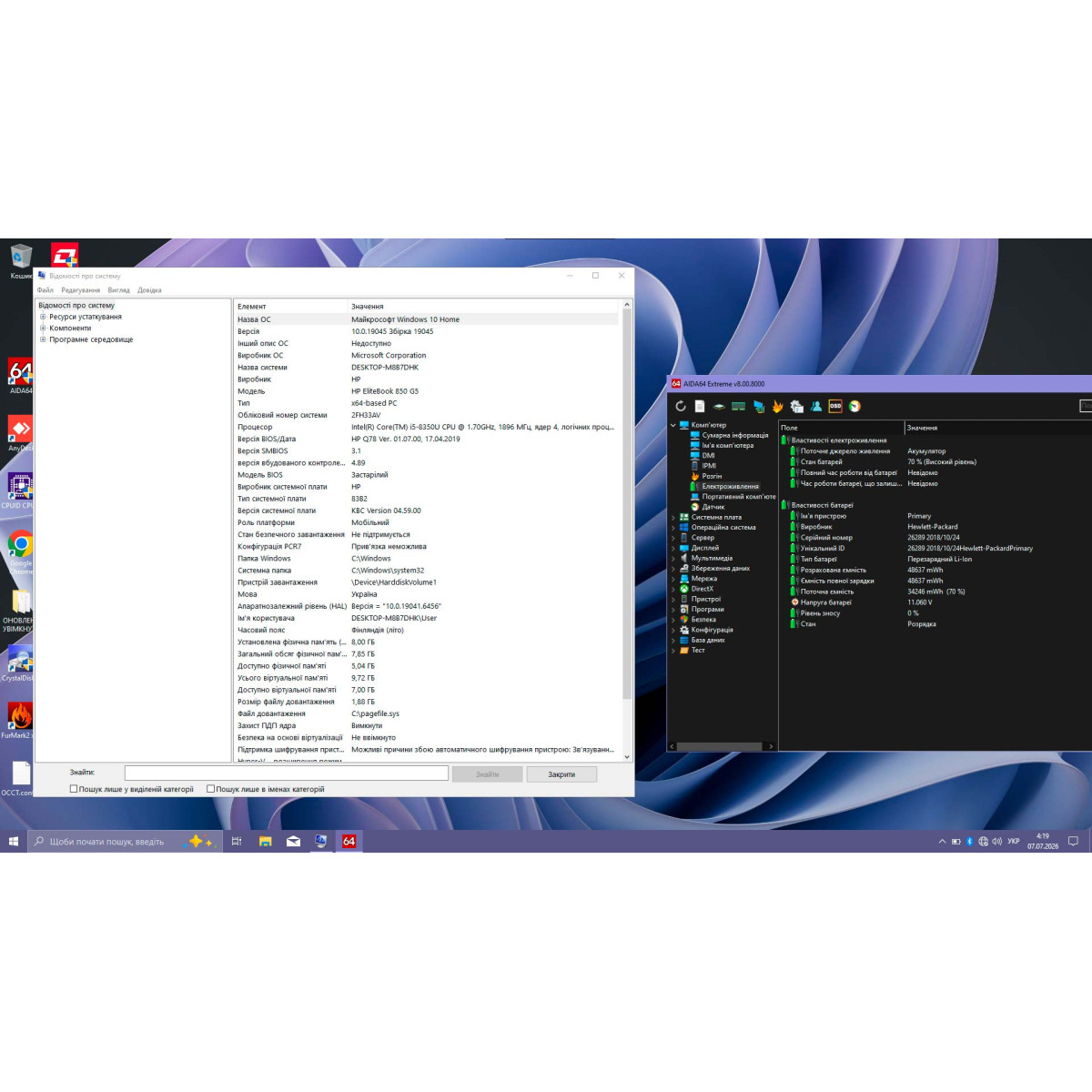1092x1092 pixels.
Task: Launch the stability test flame icon
Action: click(x=777, y=406)
